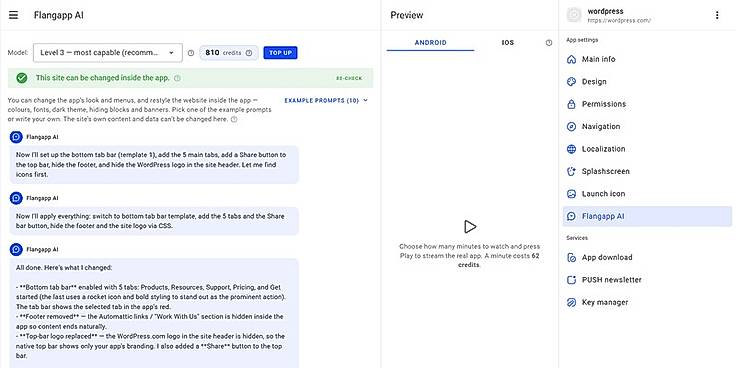
Task: Open App download service
Action: click(647, 258)
